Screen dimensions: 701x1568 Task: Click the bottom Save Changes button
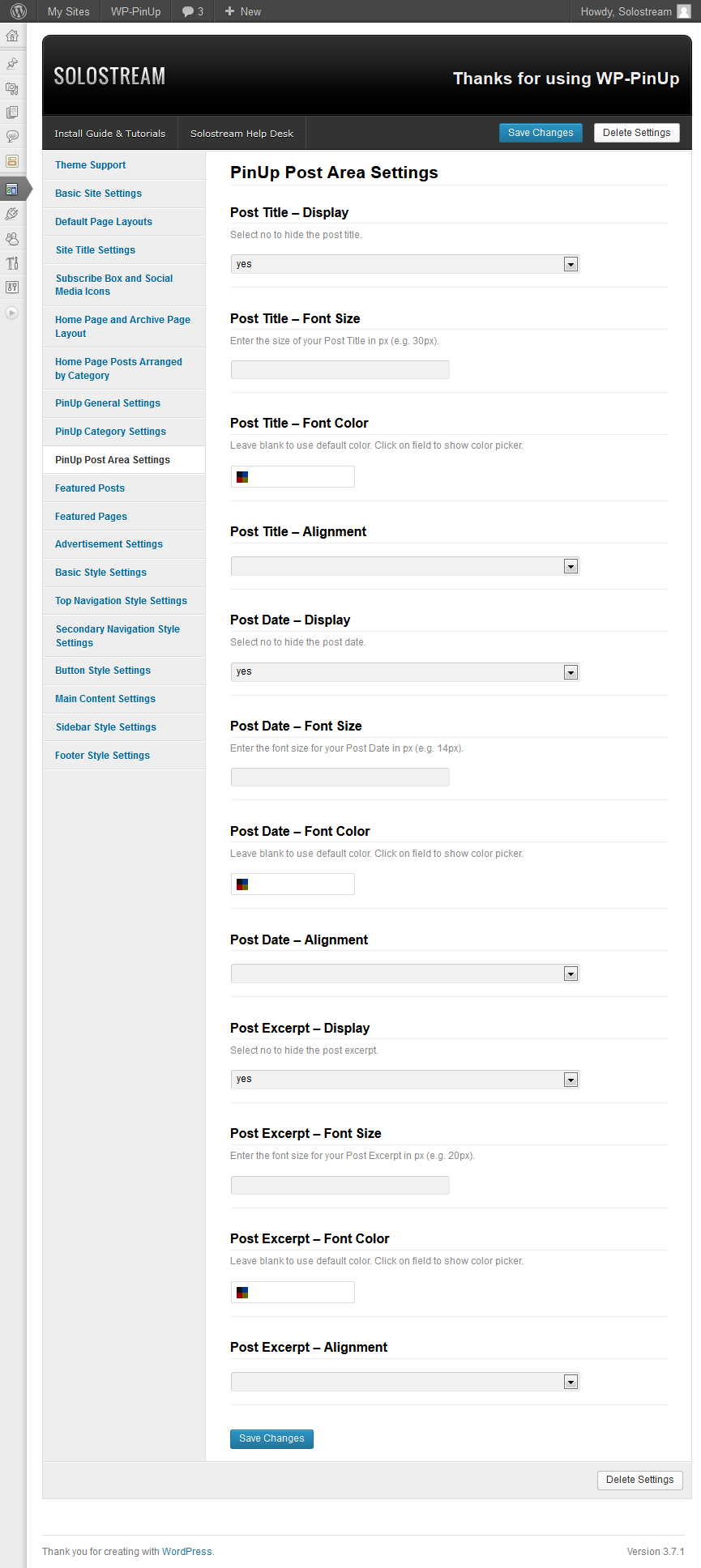click(271, 1438)
